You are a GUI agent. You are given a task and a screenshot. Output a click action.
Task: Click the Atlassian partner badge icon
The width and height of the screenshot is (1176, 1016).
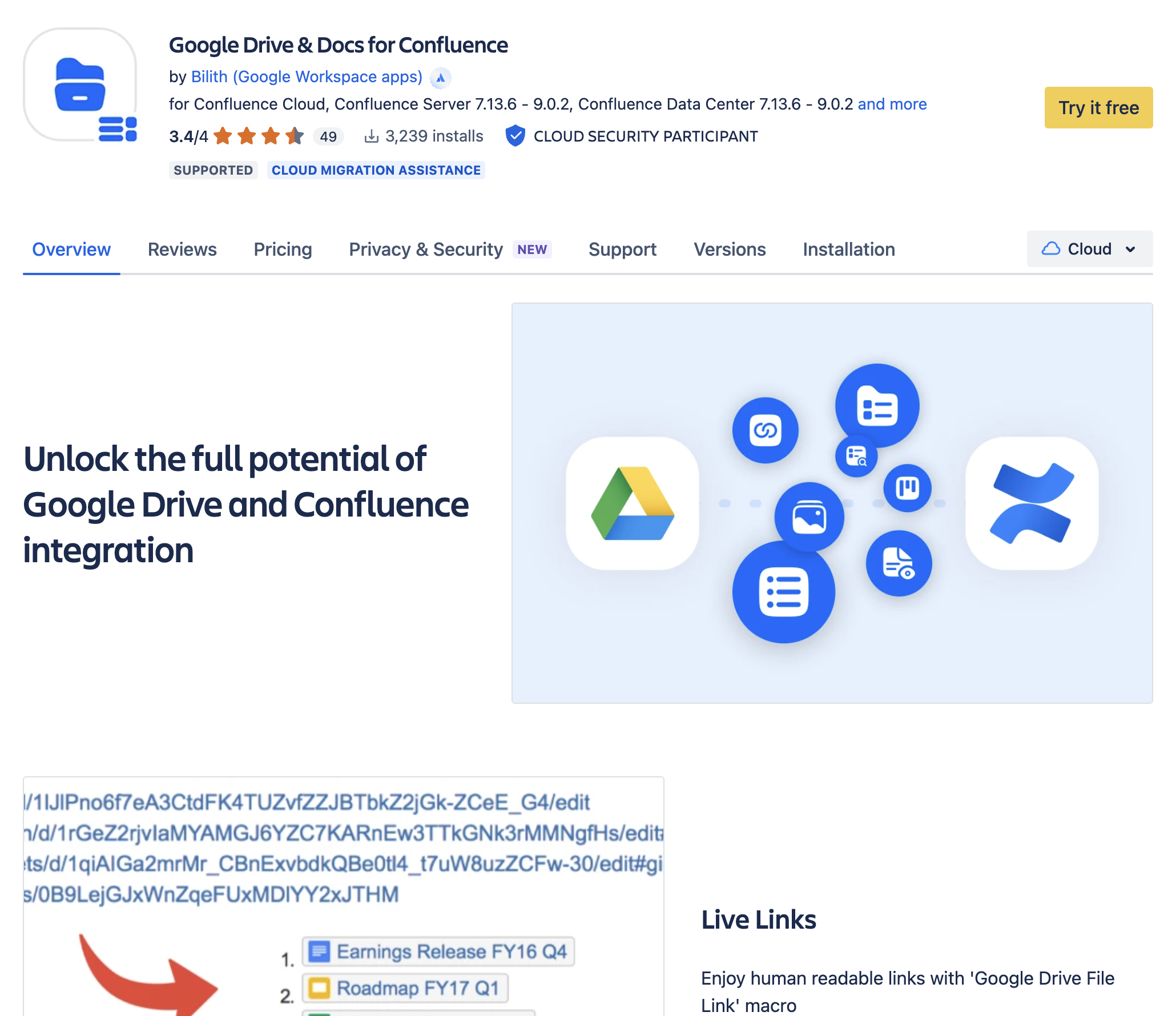pyautogui.click(x=440, y=78)
